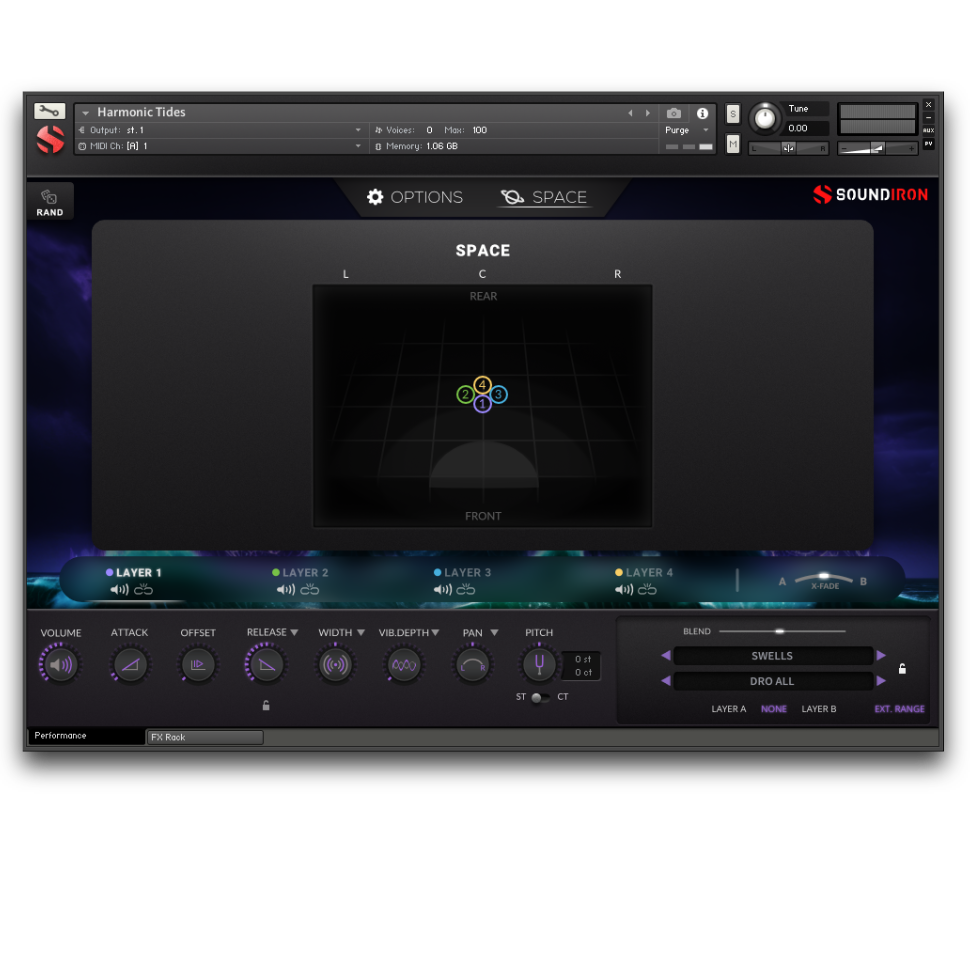The height and width of the screenshot is (970, 970).
Task: Click the header volume slider
Action: 877,148
